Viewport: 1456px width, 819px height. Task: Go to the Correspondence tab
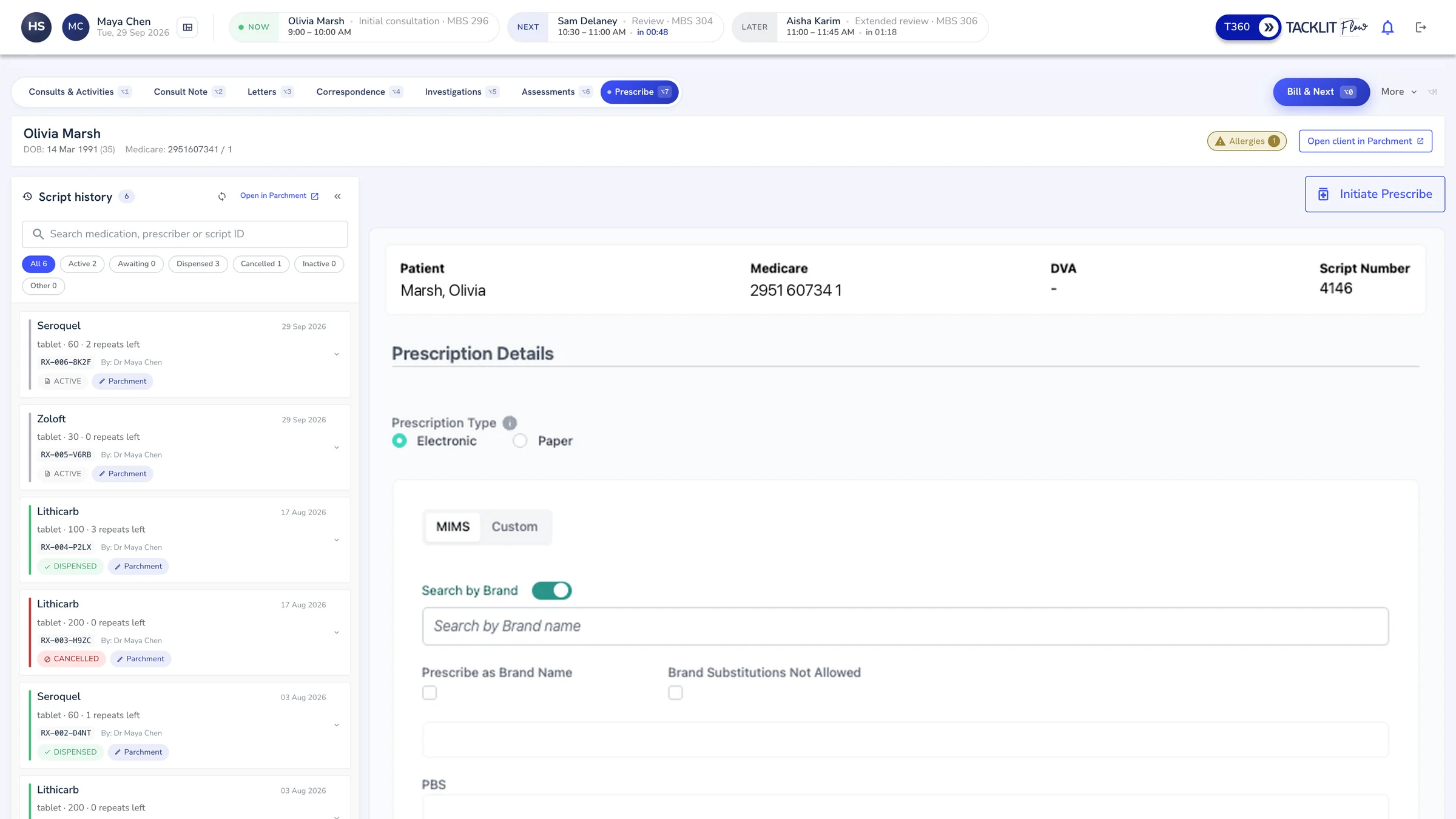pyautogui.click(x=359, y=92)
